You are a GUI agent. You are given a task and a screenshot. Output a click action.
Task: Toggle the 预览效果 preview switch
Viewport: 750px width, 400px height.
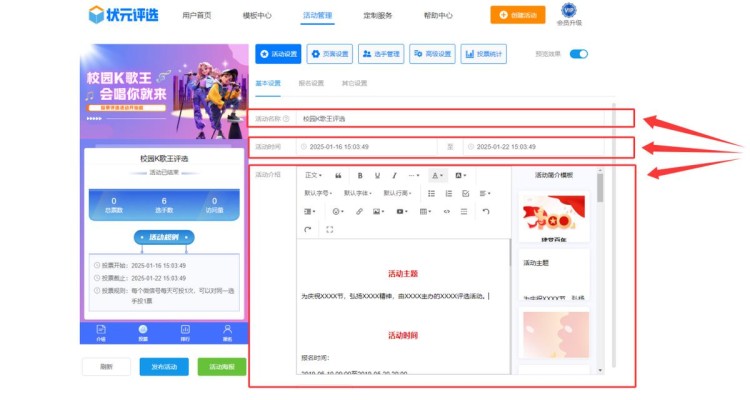coord(578,54)
